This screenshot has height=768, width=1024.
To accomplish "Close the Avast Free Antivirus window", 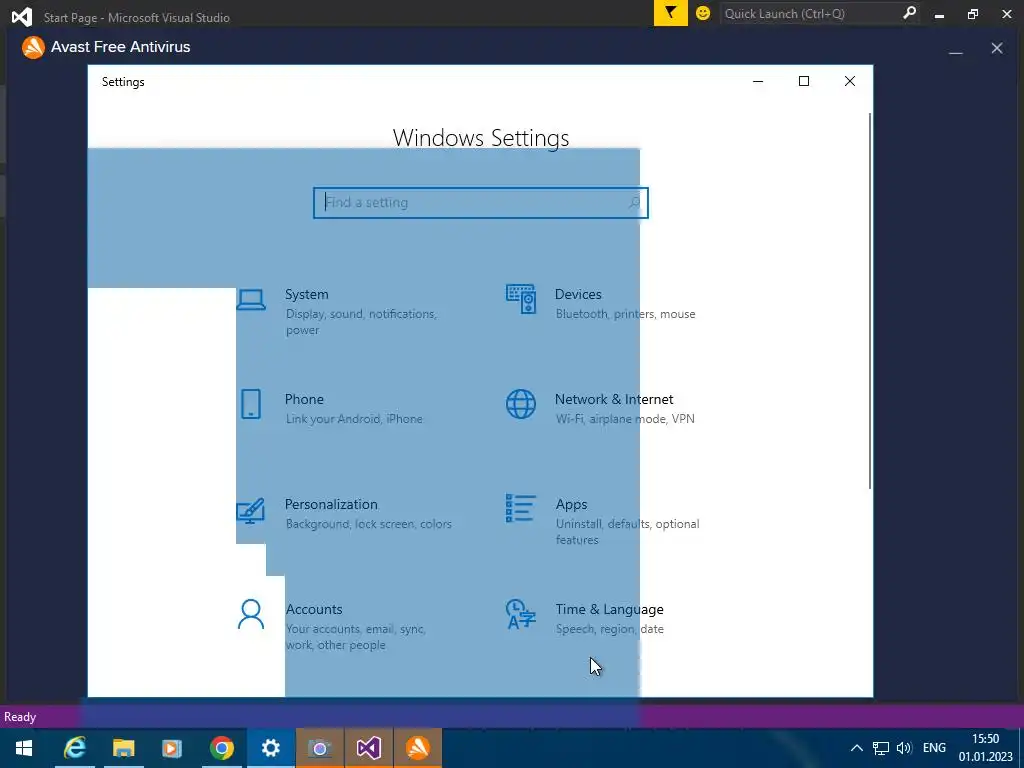I will point(997,48).
